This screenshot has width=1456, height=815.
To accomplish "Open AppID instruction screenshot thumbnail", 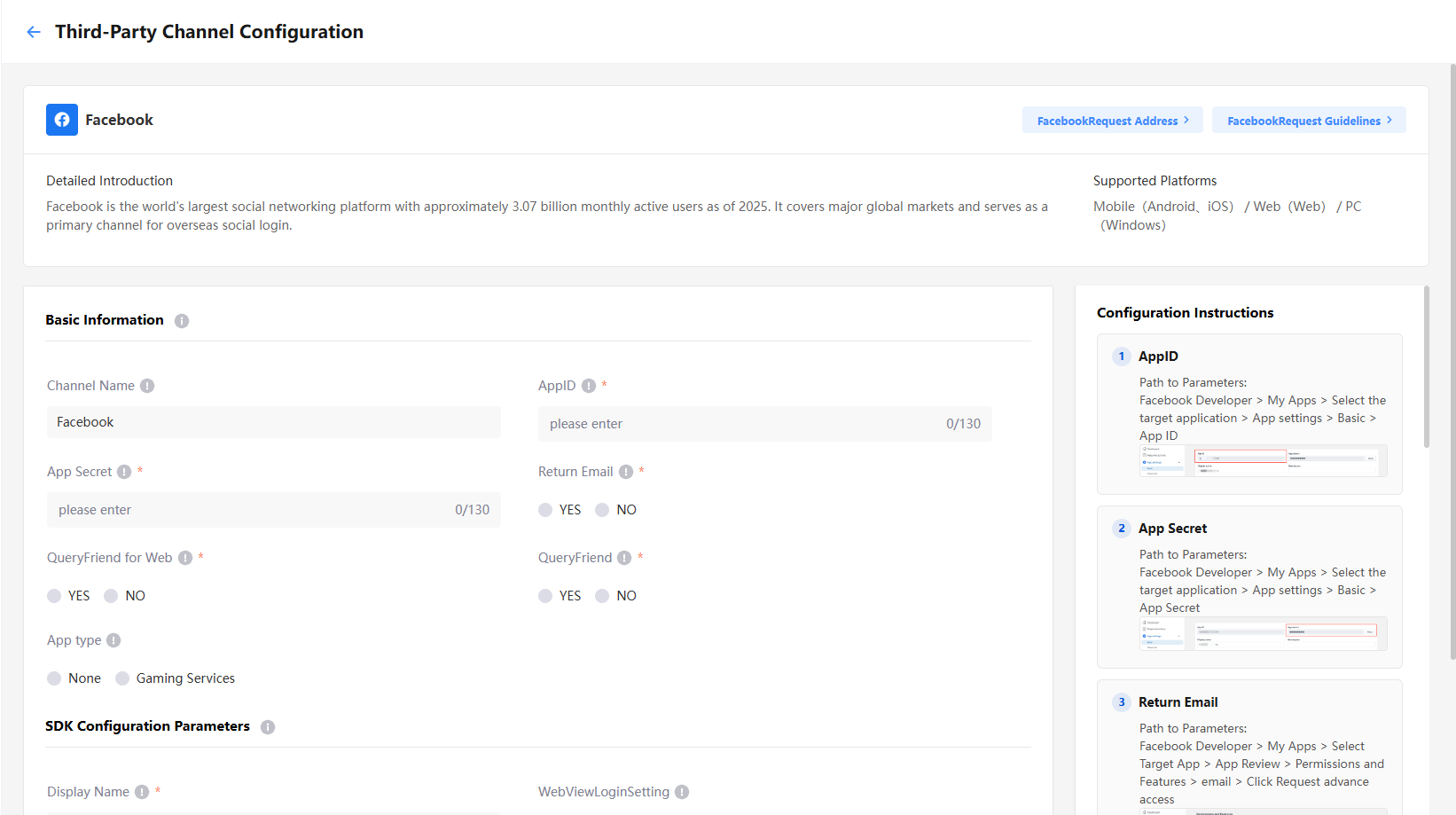I will pyautogui.click(x=1264, y=461).
